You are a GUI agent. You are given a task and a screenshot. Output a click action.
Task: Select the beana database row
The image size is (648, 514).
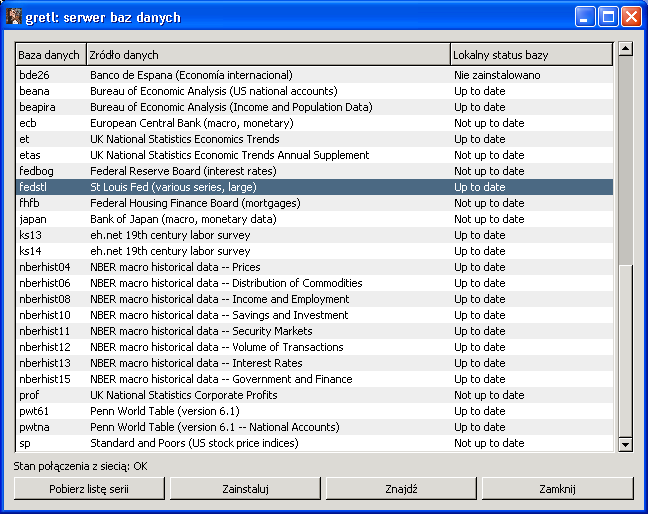pyautogui.click(x=314, y=91)
